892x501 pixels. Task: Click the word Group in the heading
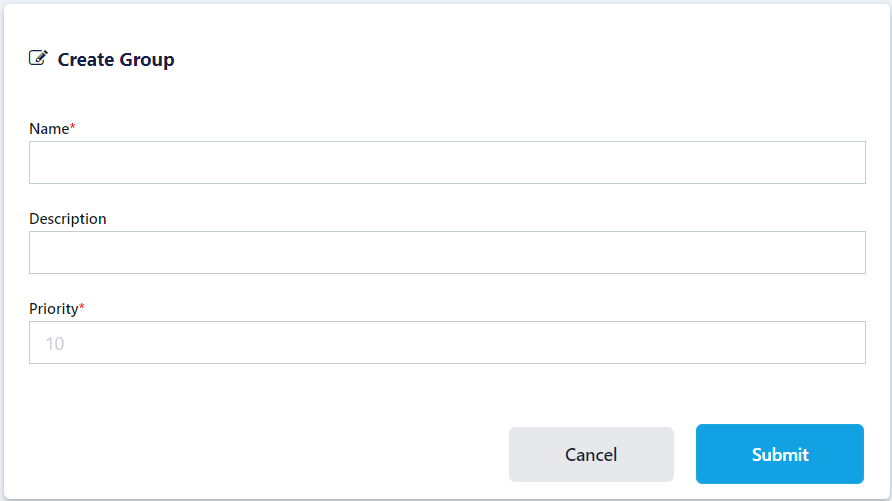pyautogui.click(x=147, y=60)
